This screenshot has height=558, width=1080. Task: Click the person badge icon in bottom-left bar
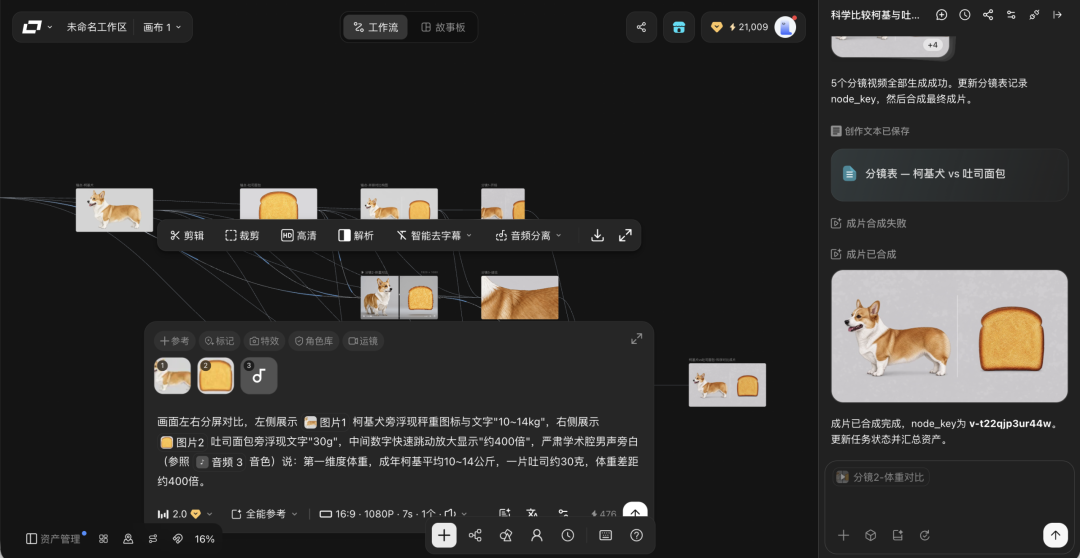pos(127,539)
